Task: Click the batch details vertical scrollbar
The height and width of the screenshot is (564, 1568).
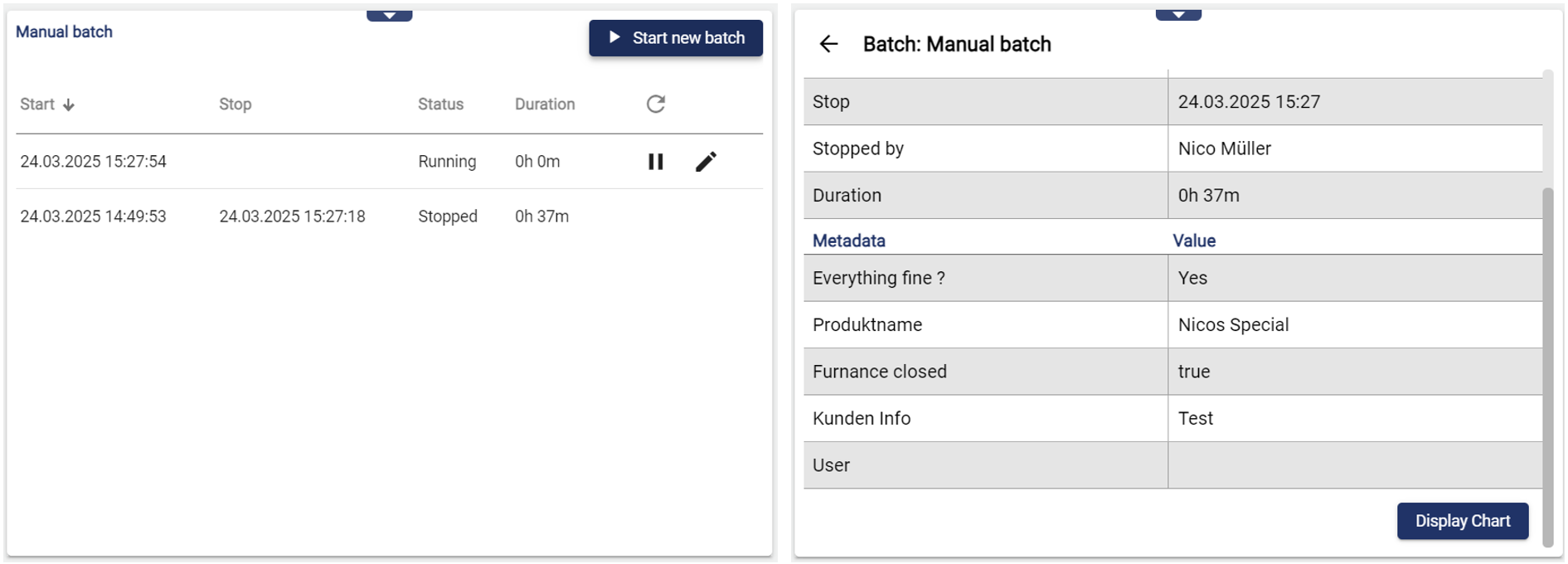Action: click(x=1546, y=365)
